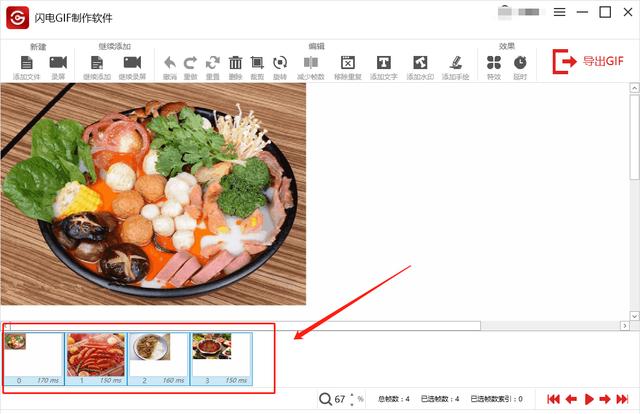Open the hamburger menu in title bar
The width and height of the screenshot is (640, 414).
coord(560,13)
